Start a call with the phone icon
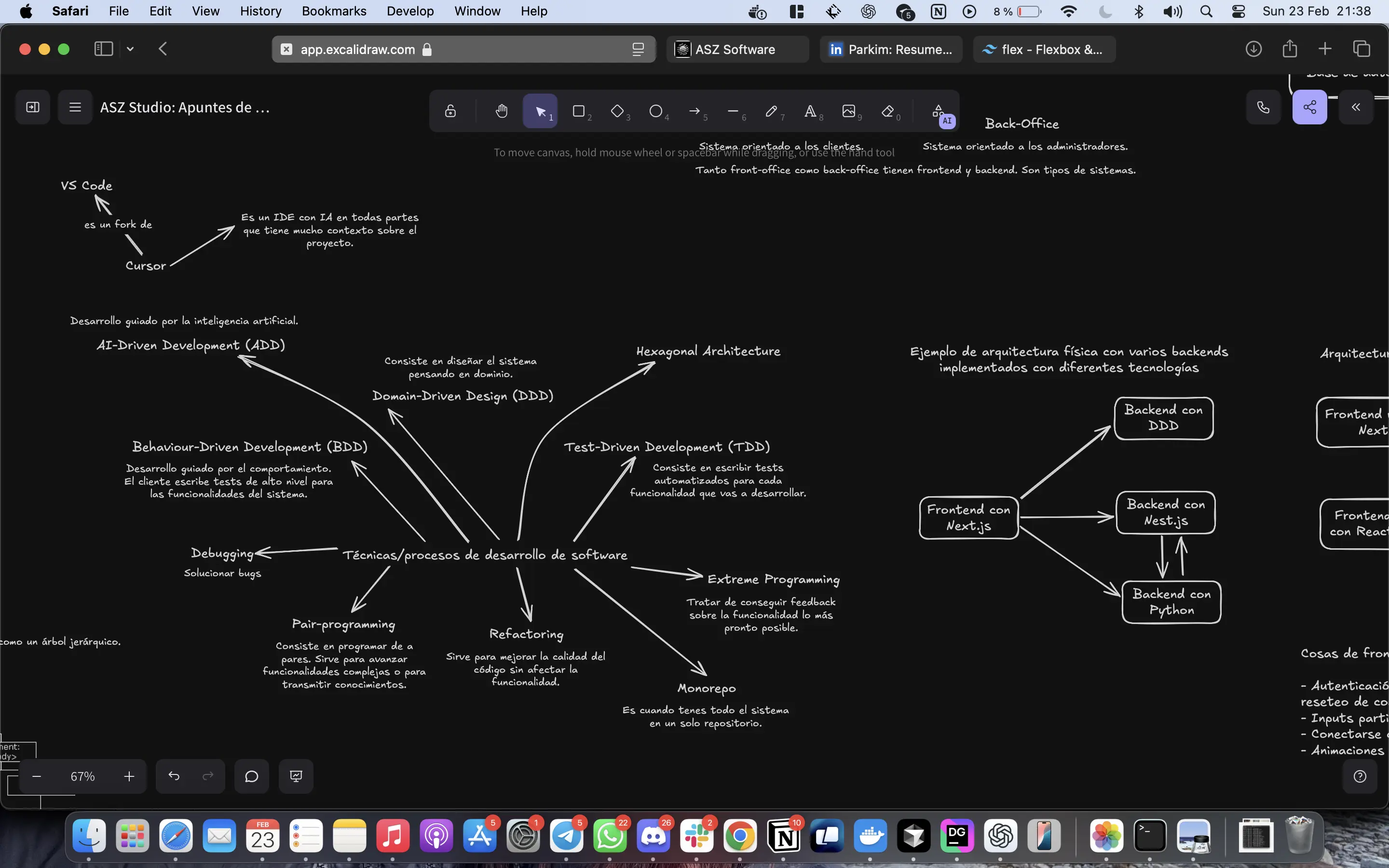1389x868 pixels. 1263,108
